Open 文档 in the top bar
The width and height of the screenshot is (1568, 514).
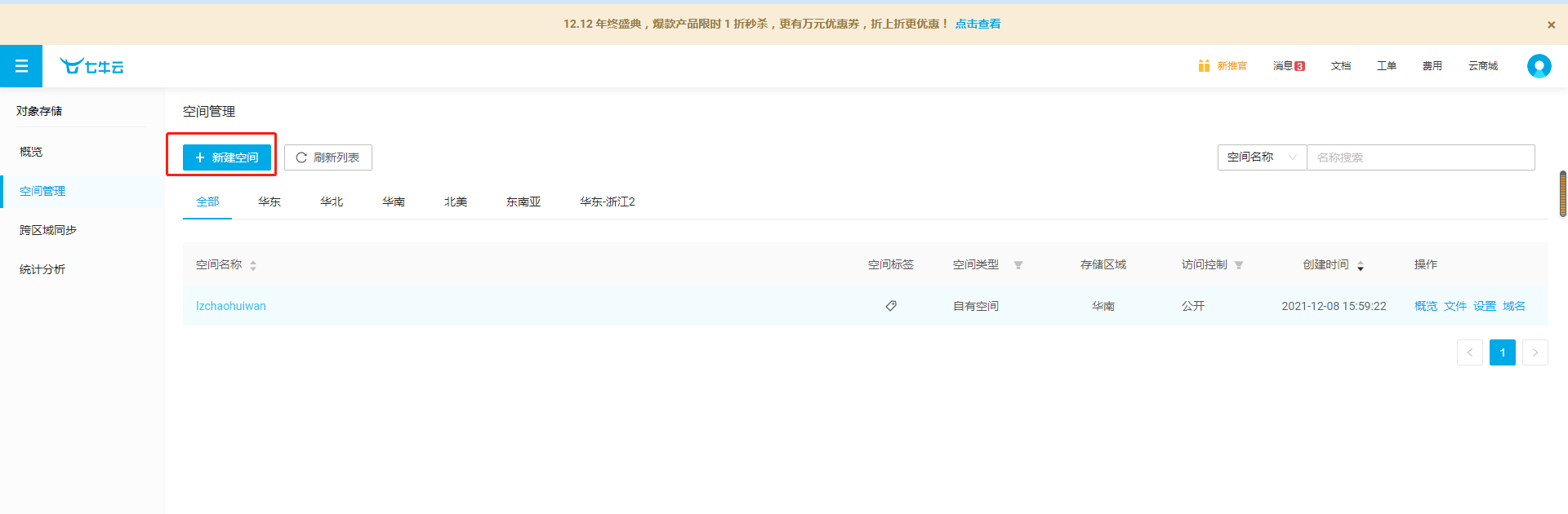1341,66
